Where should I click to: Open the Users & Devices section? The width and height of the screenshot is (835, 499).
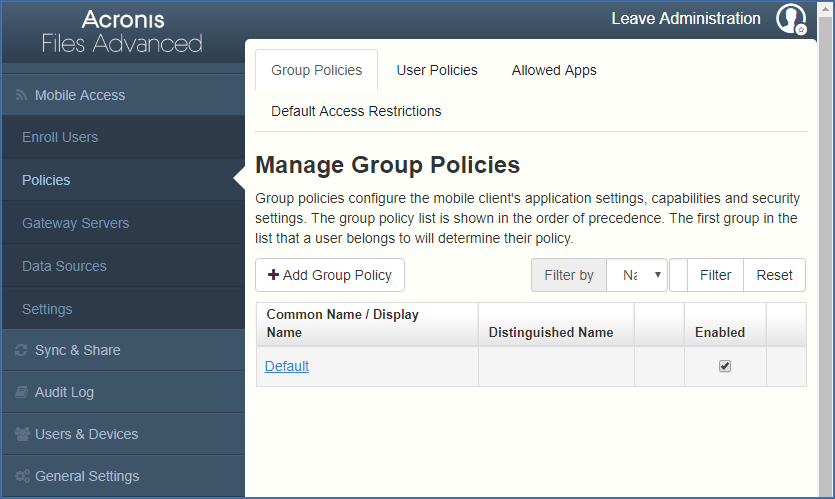click(x=123, y=434)
